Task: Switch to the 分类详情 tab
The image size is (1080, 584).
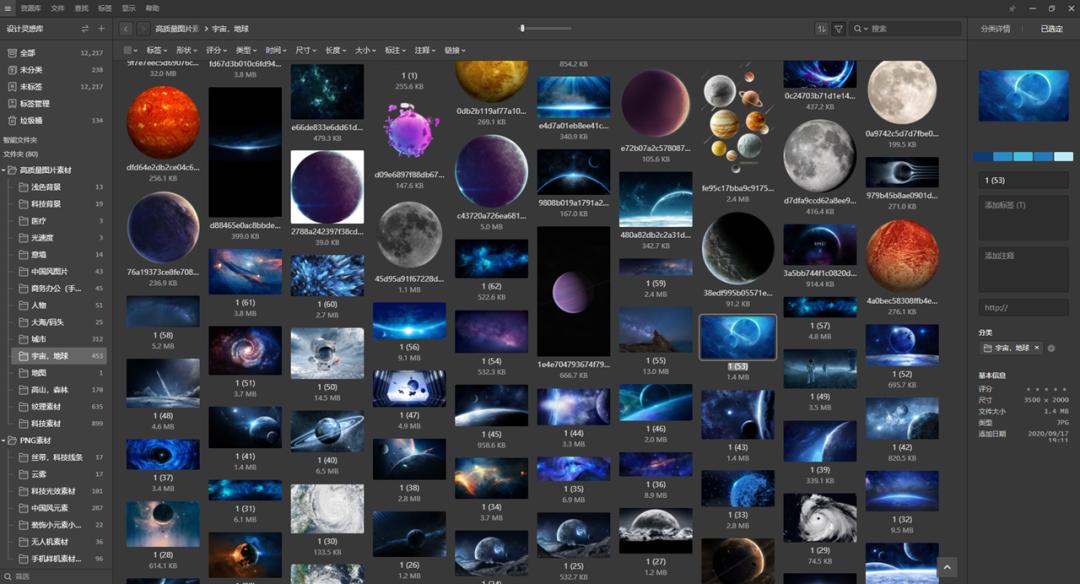Action: [x=995, y=29]
